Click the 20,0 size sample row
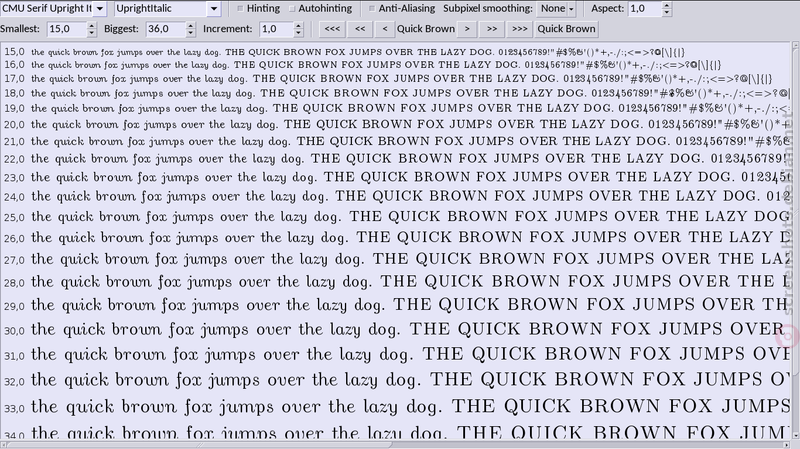 click(395, 124)
